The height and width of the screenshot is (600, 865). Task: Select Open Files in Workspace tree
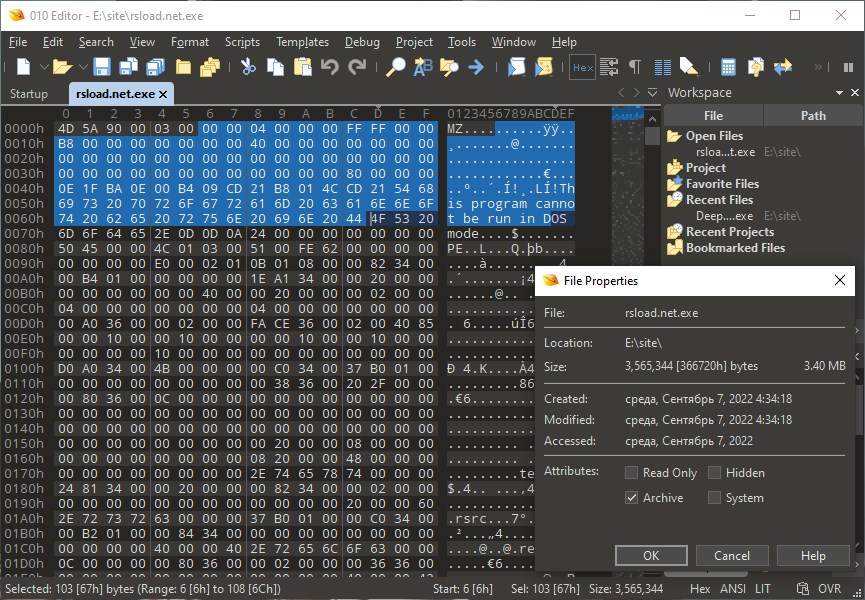[714, 136]
